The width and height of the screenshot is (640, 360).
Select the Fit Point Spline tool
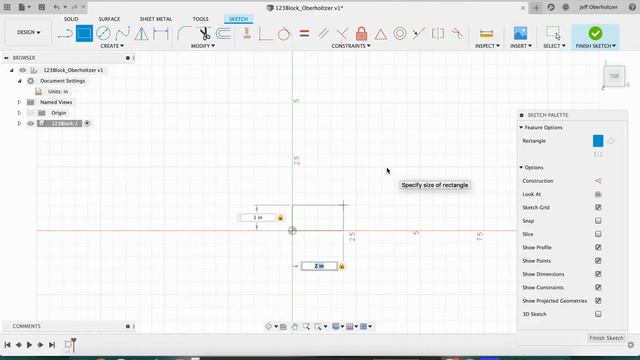tap(122, 33)
